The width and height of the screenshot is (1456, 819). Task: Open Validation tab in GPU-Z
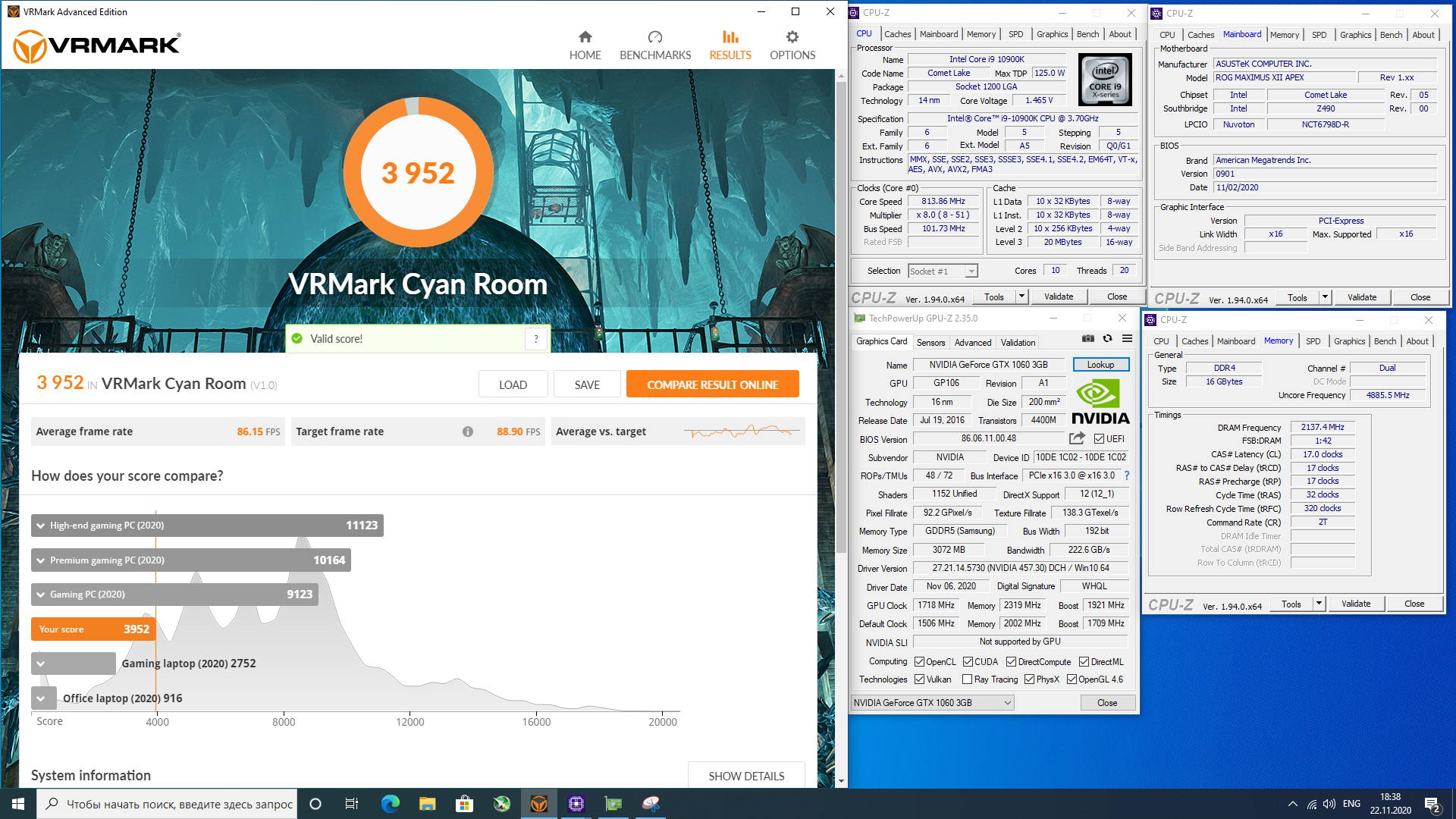click(1018, 343)
